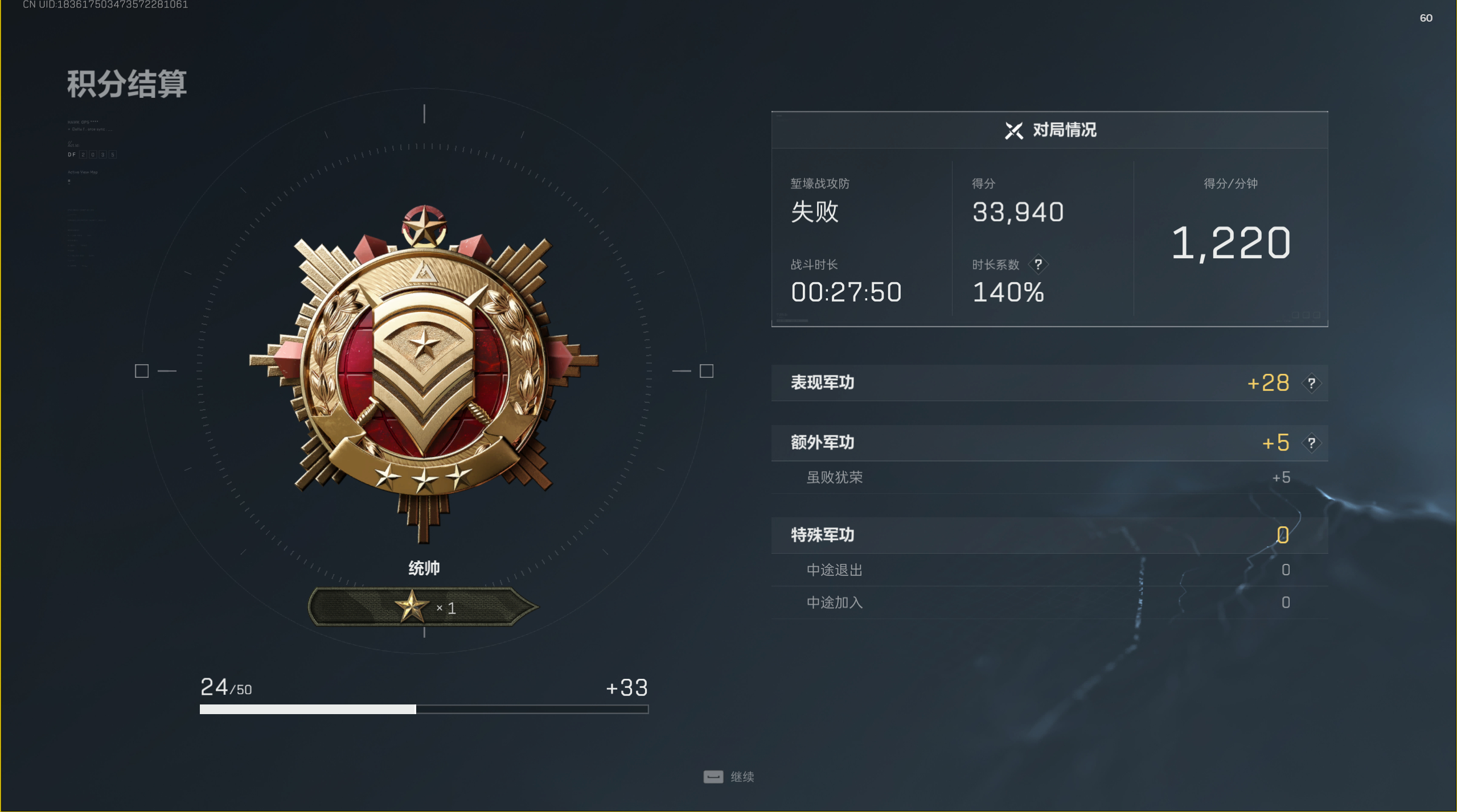The height and width of the screenshot is (812, 1457).
Task: Select the 中途退出 entry row
Action: pos(1049,570)
